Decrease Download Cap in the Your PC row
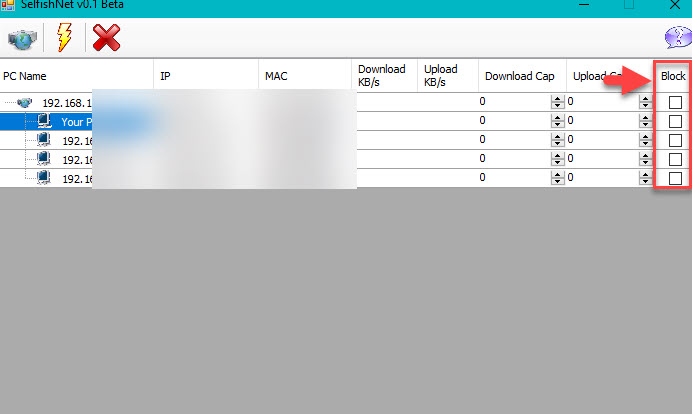Image resolution: width=692 pixels, height=414 pixels. tap(557, 124)
